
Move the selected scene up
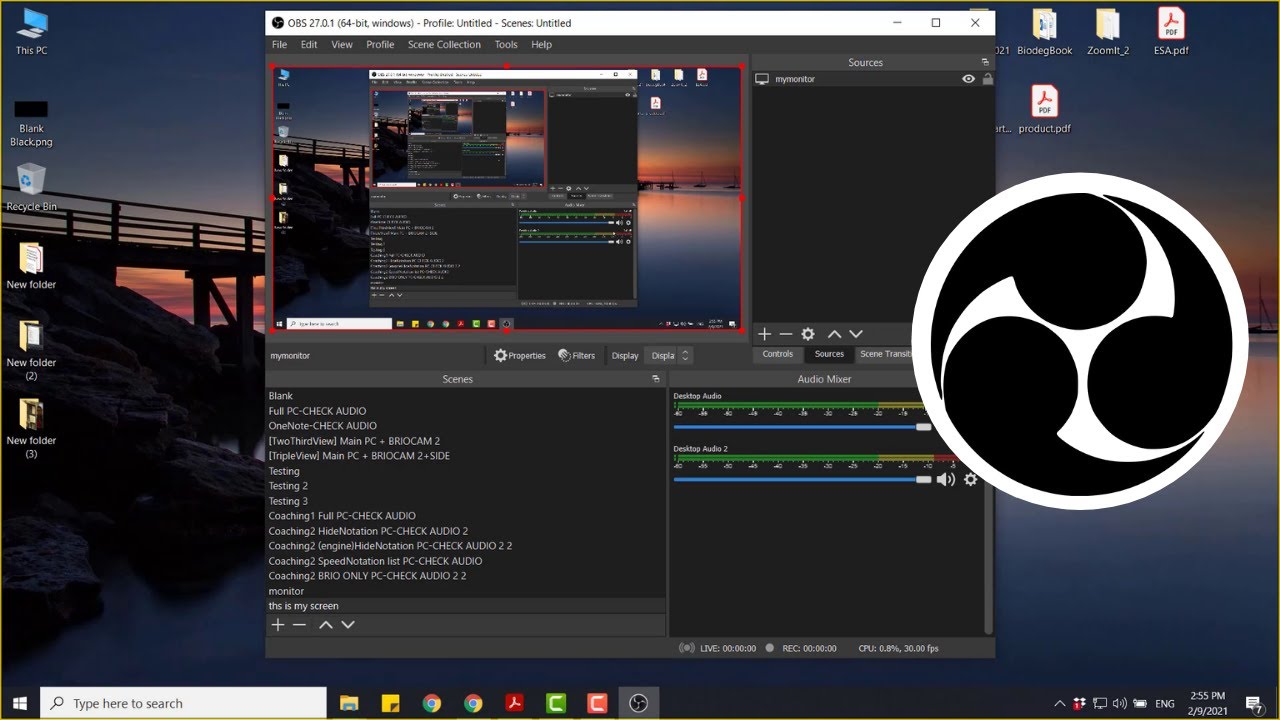click(326, 625)
